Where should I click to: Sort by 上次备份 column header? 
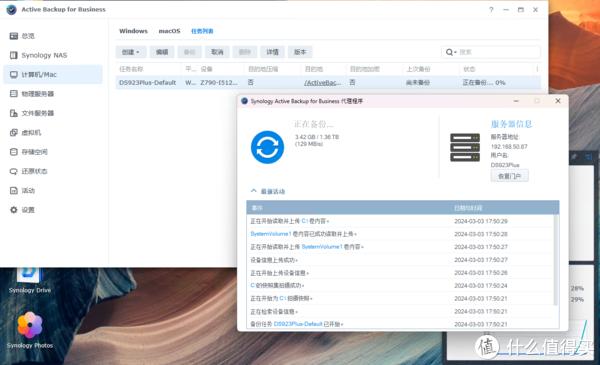(x=418, y=69)
